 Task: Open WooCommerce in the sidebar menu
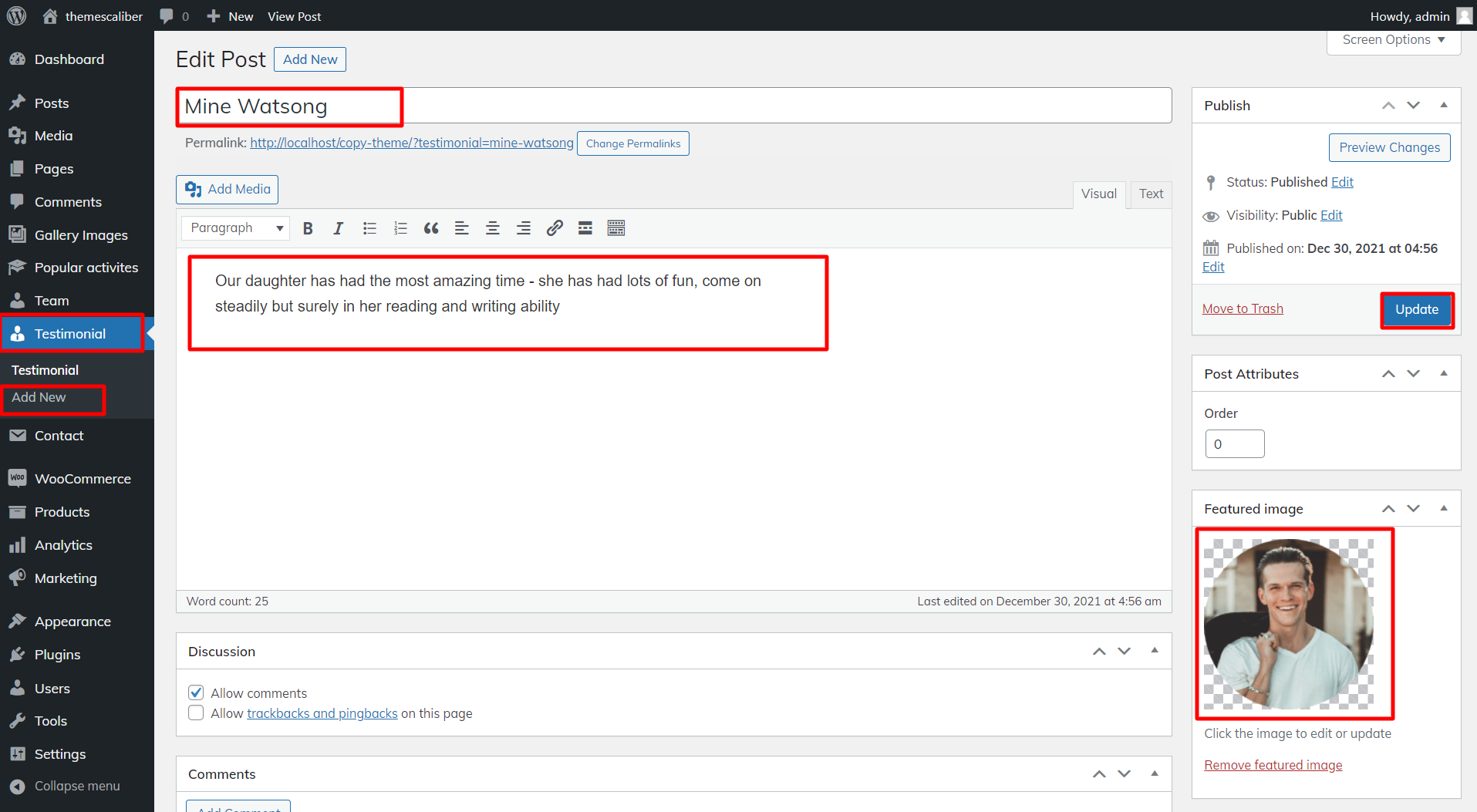(83, 479)
